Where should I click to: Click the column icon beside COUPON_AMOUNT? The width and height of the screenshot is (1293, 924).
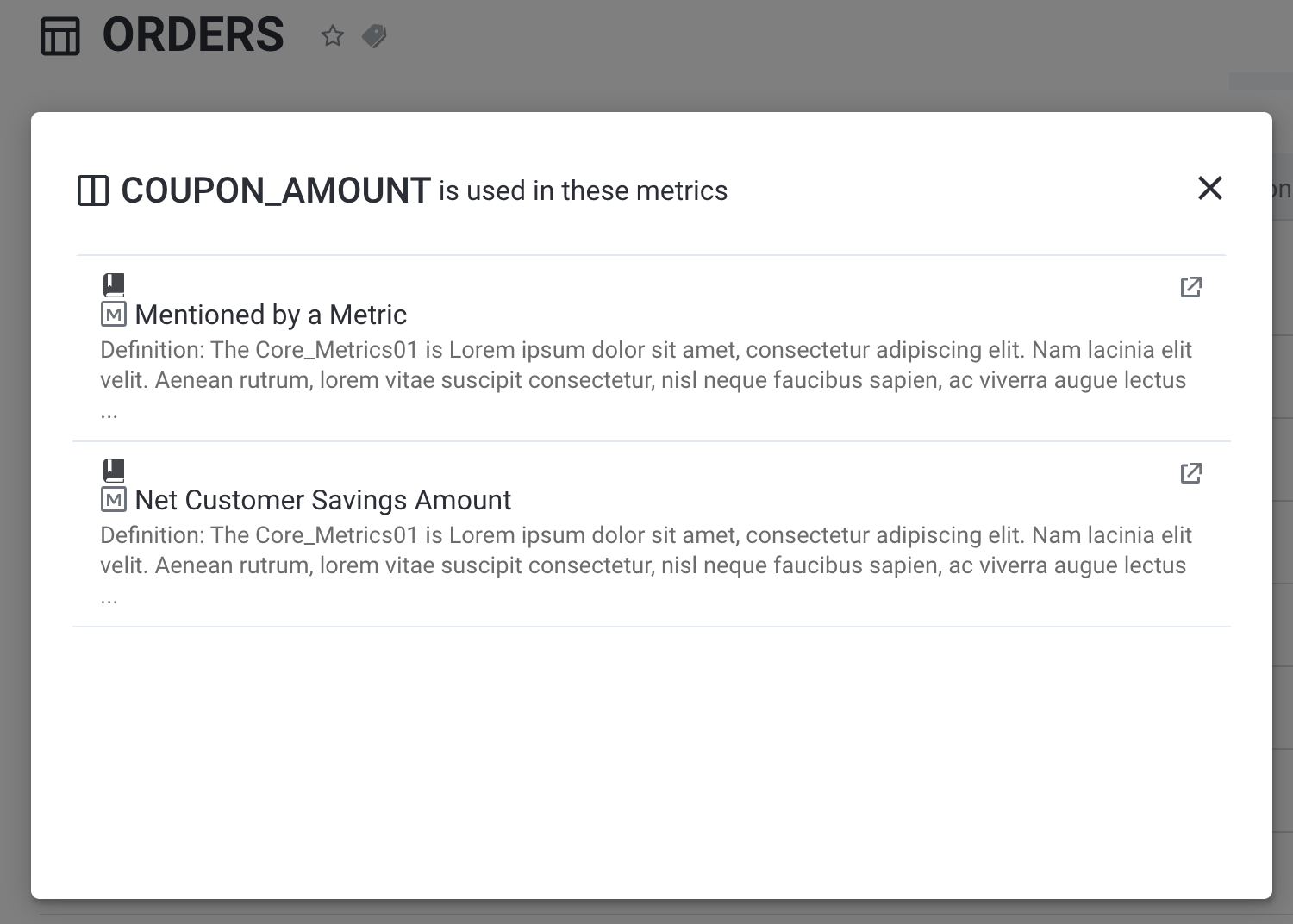[x=93, y=190]
